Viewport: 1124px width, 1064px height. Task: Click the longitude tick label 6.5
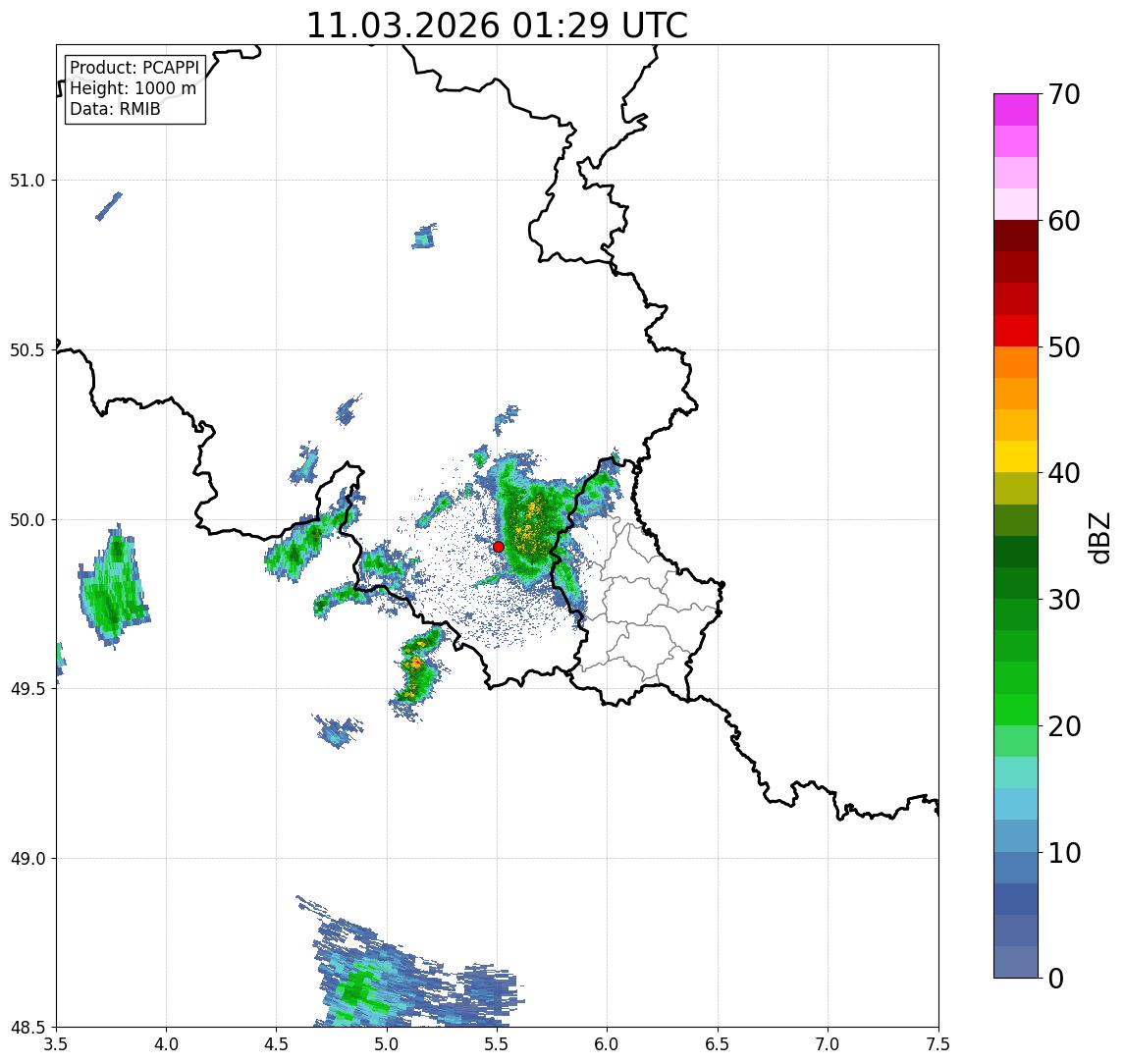[x=718, y=1044]
